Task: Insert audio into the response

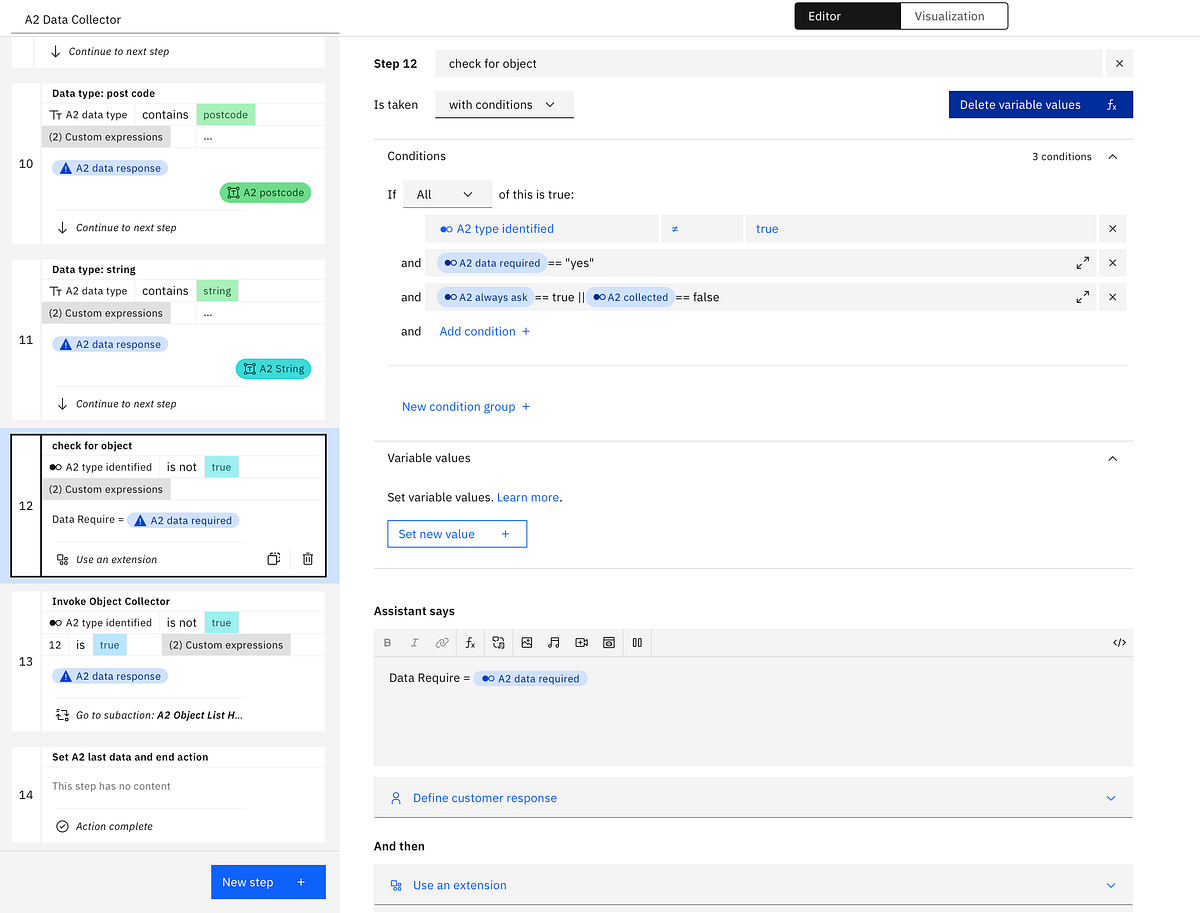Action: 554,643
